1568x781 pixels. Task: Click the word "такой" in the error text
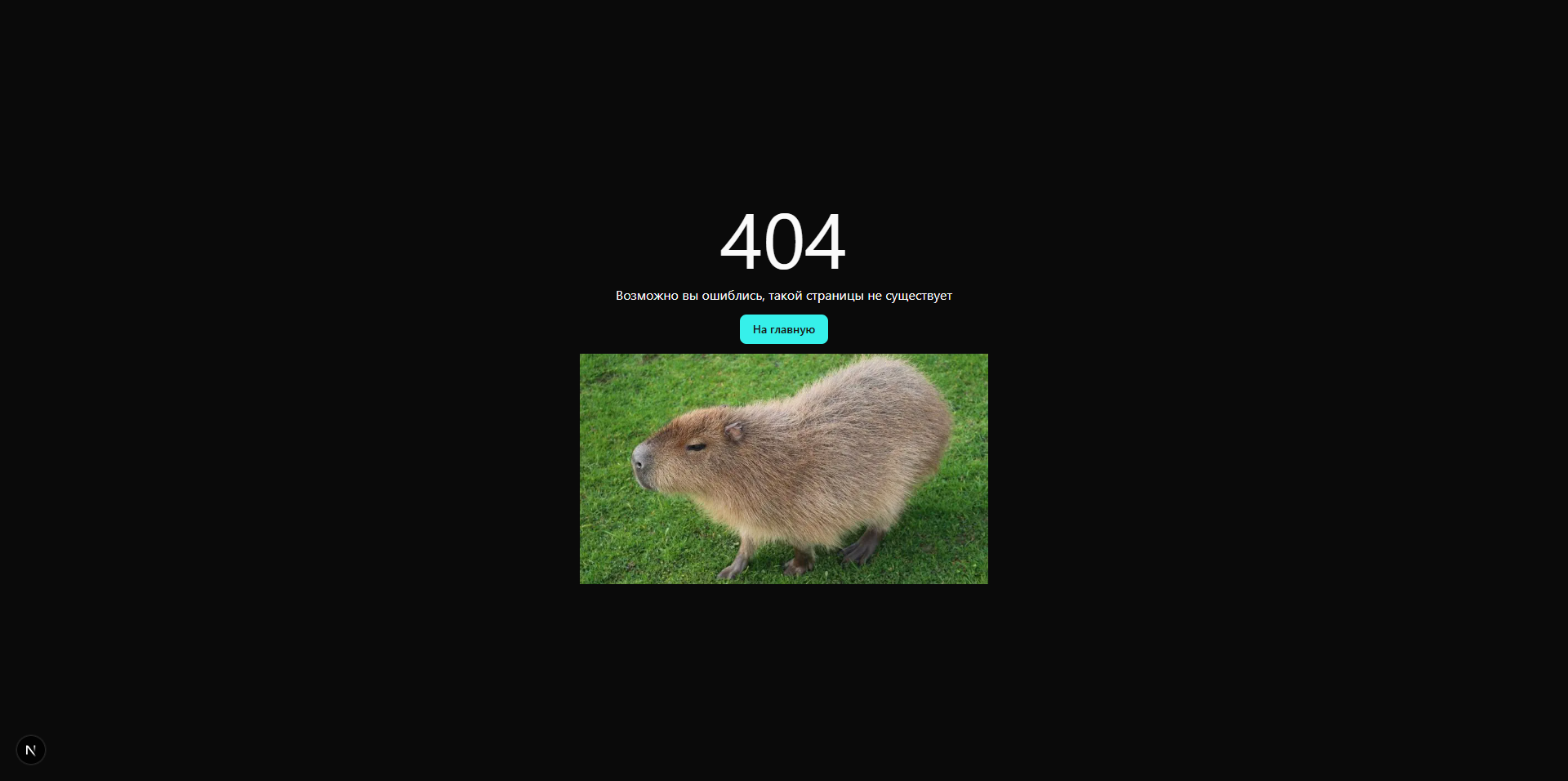785,296
